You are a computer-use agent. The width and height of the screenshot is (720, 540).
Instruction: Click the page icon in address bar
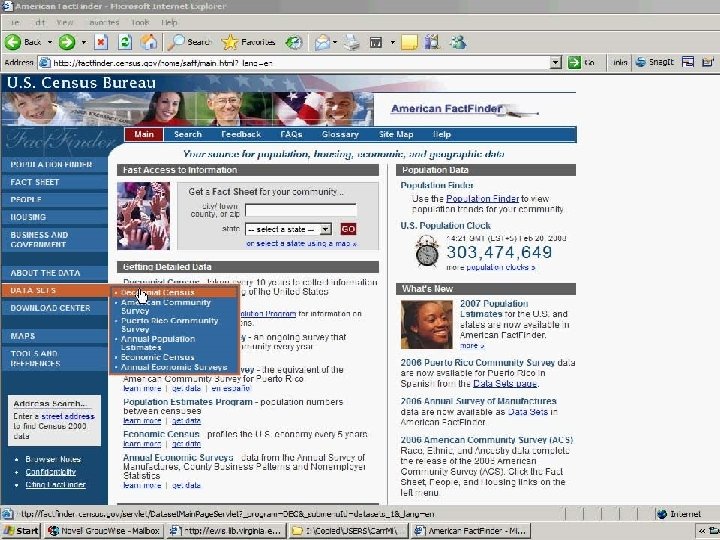pos(45,62)
